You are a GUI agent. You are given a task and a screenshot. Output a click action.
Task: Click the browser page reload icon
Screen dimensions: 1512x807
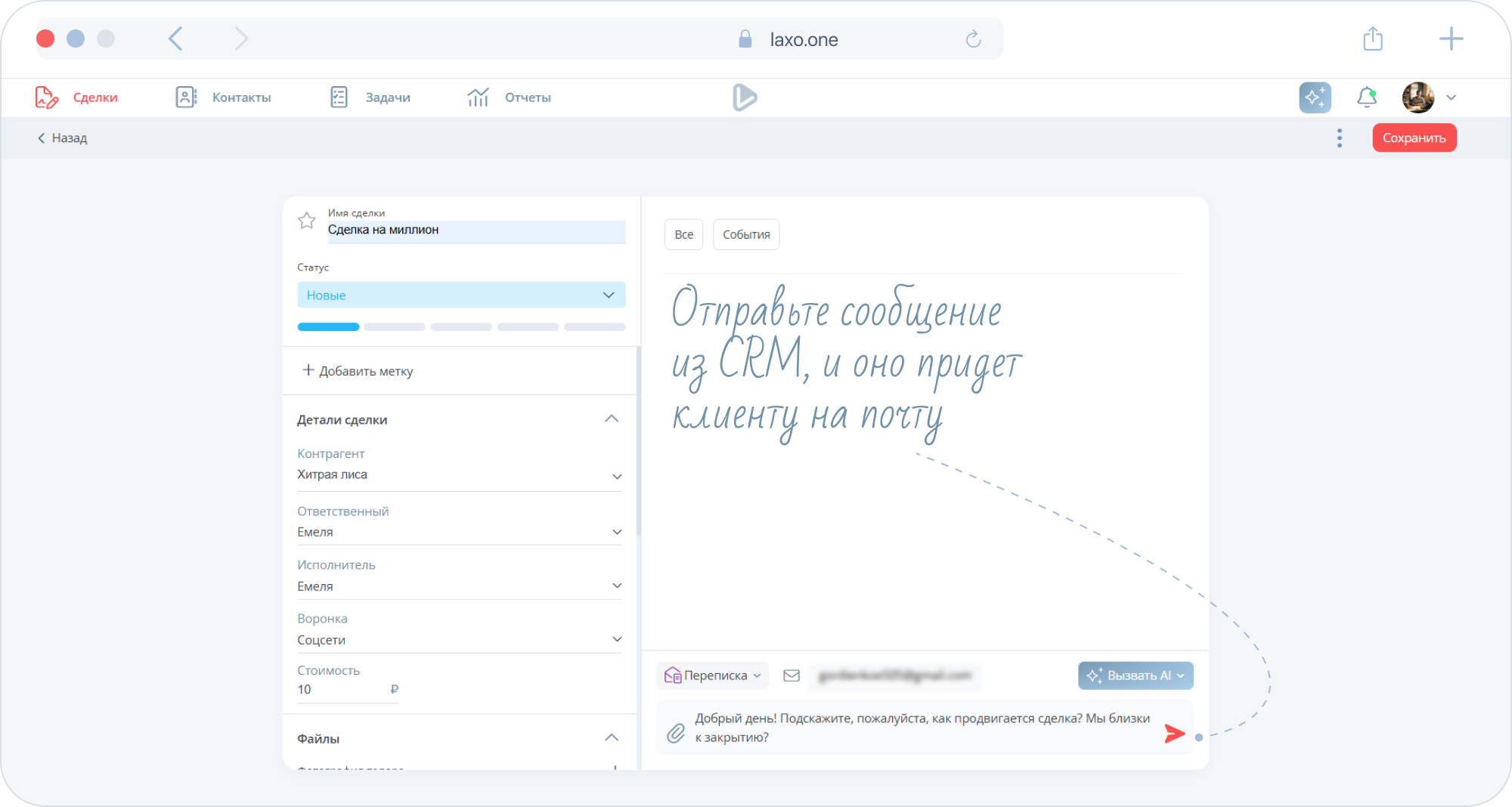(974, 39)
